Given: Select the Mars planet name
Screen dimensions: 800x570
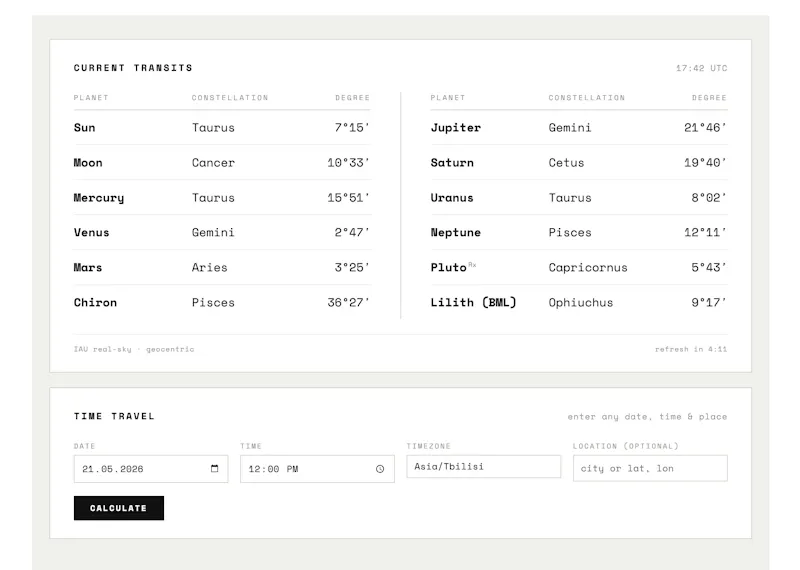Looking at the screenshot, I should pos(88,267).
